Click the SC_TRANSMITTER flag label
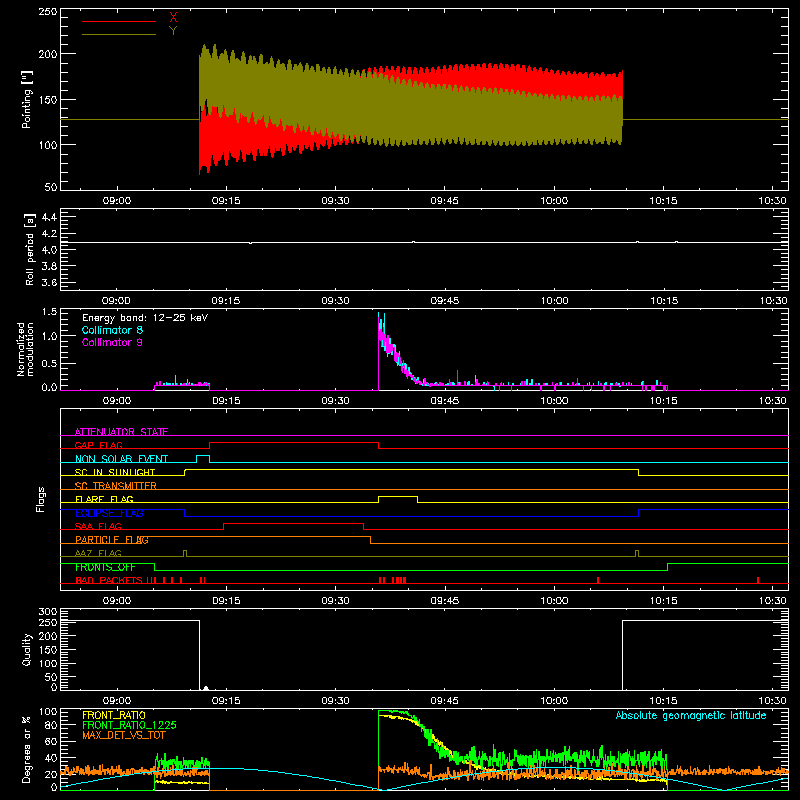This screenshot has height=800, width=800. click(115, 486)
